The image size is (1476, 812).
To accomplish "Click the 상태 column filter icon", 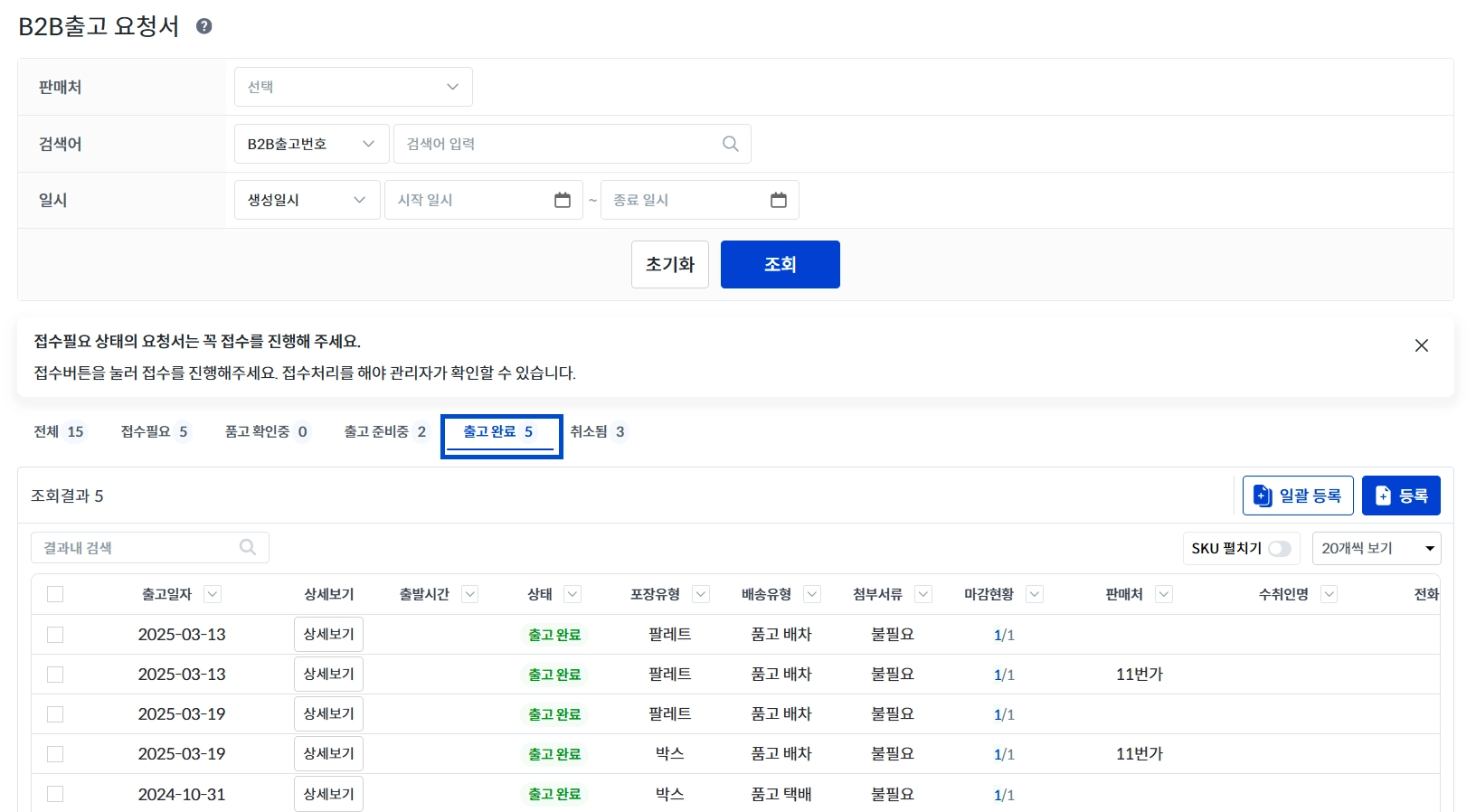I will 572,594.
